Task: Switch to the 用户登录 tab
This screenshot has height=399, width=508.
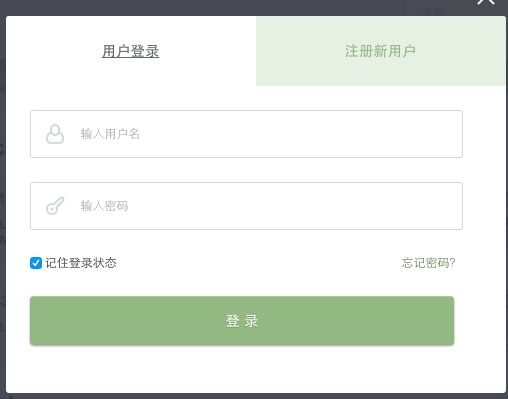Action: click(x=131, y=51)
